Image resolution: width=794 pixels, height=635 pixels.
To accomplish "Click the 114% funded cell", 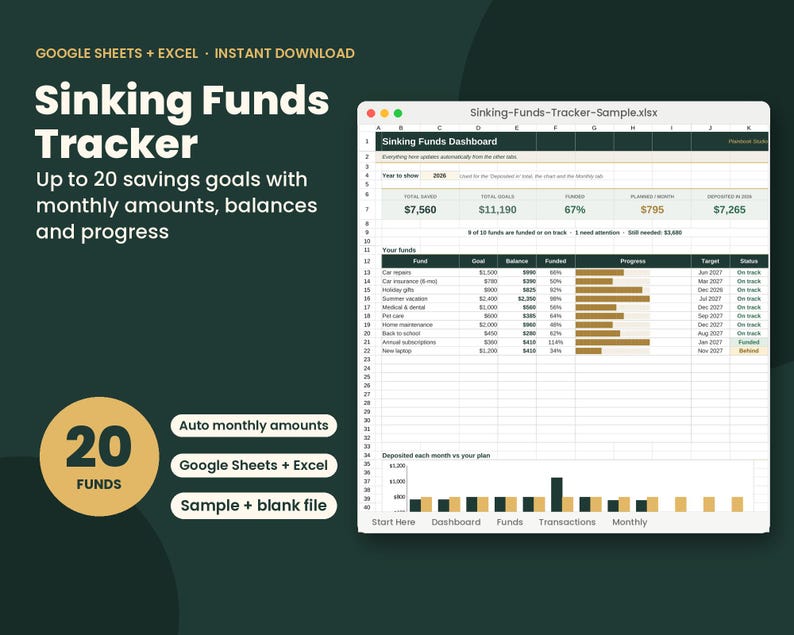I will (x=555, y=342).
